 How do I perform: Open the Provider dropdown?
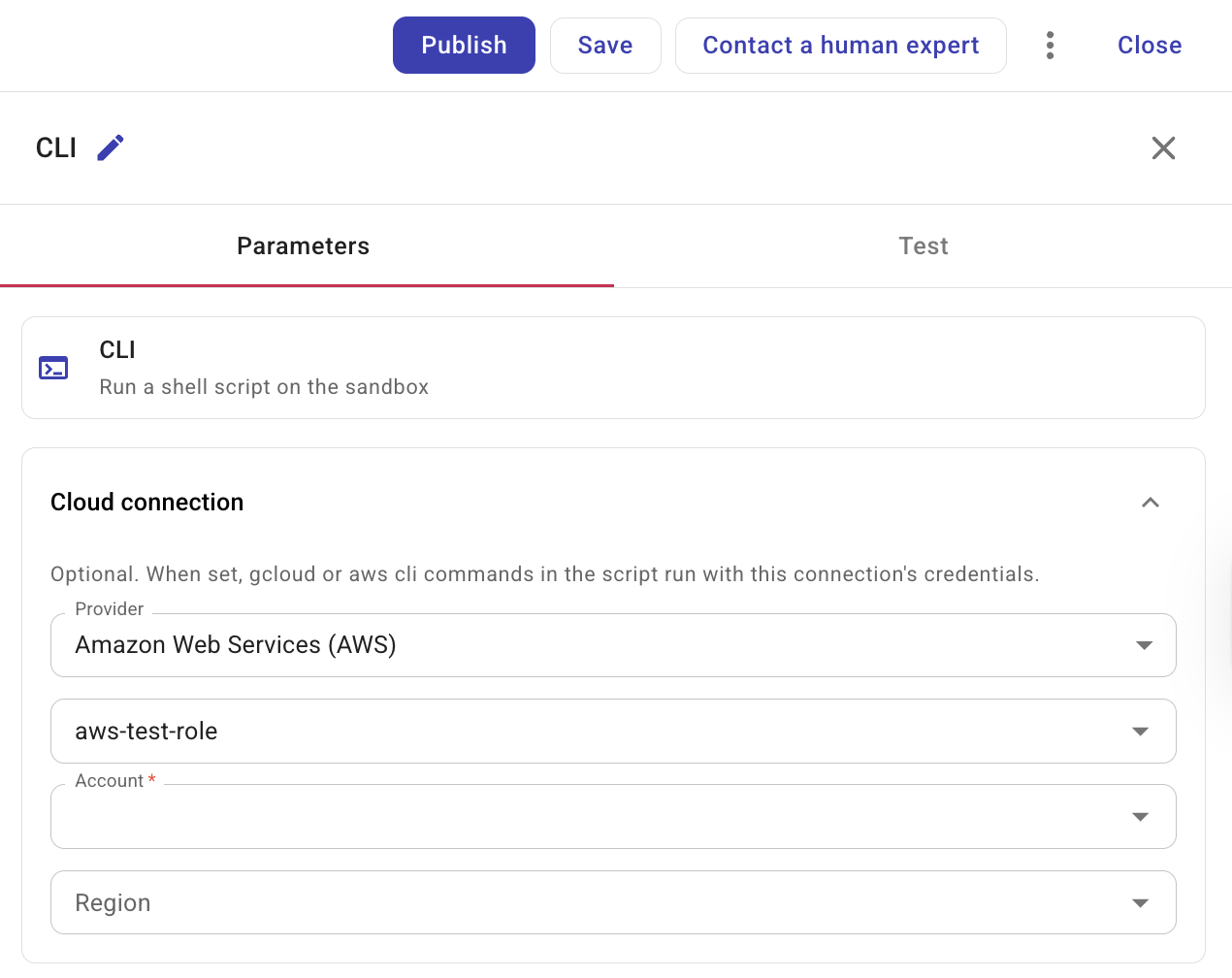[x=1144, y=644]
